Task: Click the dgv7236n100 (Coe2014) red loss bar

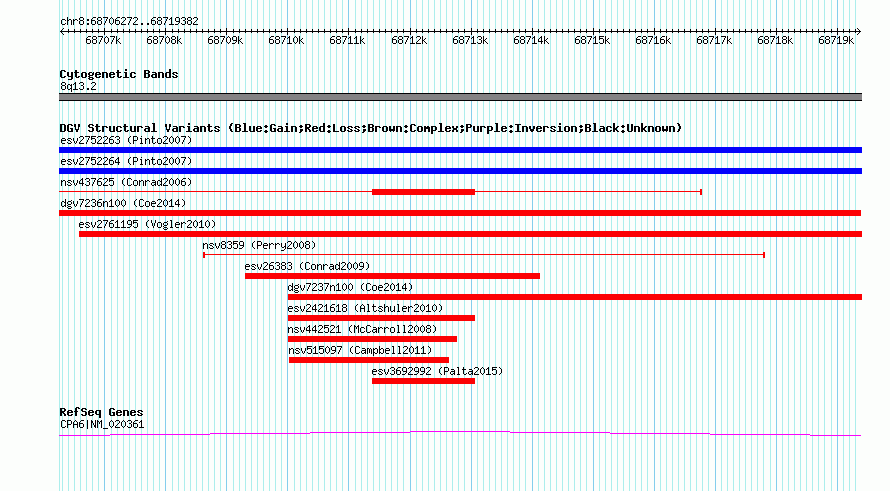Action: [x=460, y=213]
